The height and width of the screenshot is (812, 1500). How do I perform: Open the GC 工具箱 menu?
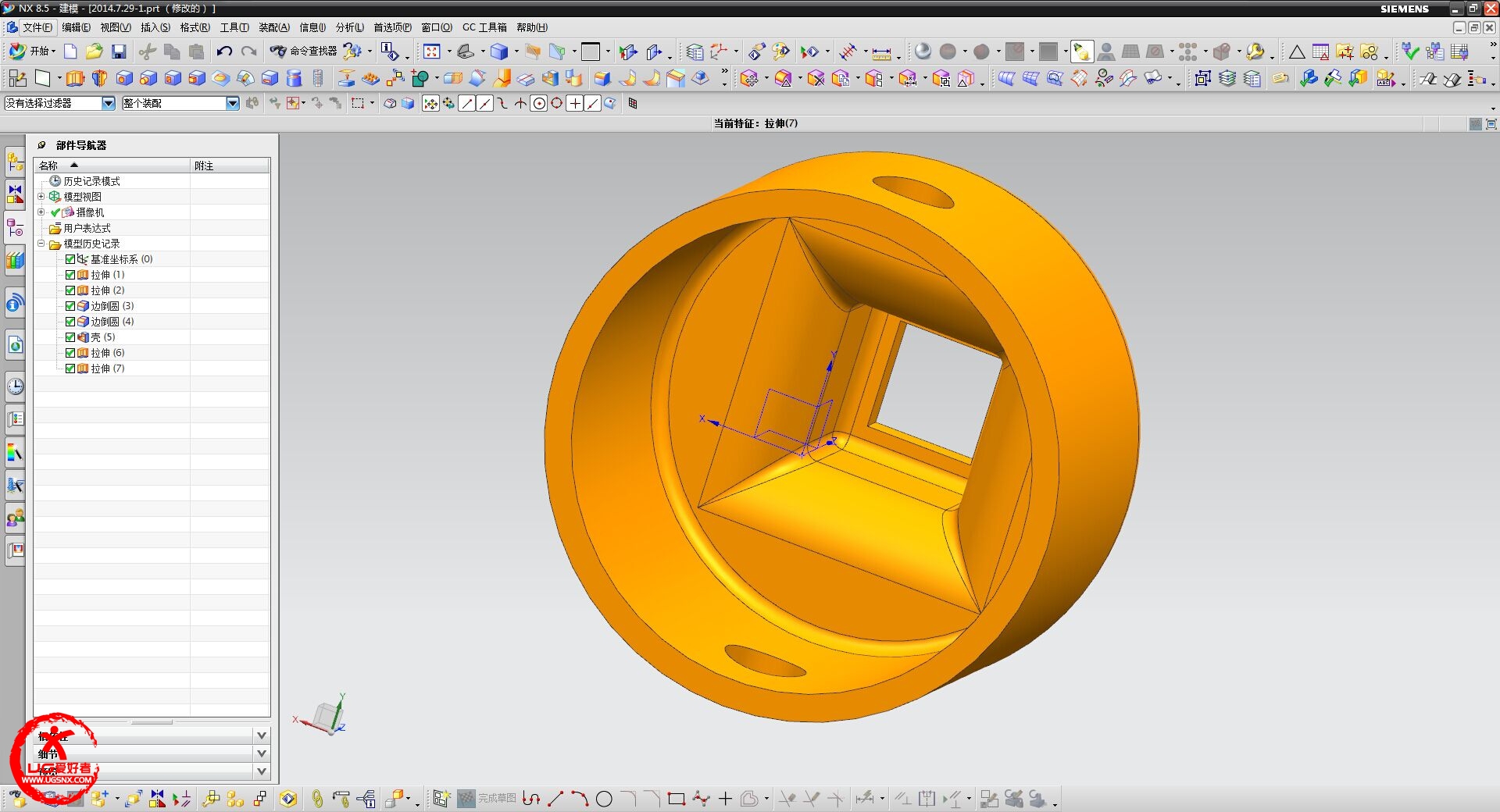click(x=484, y=27)
